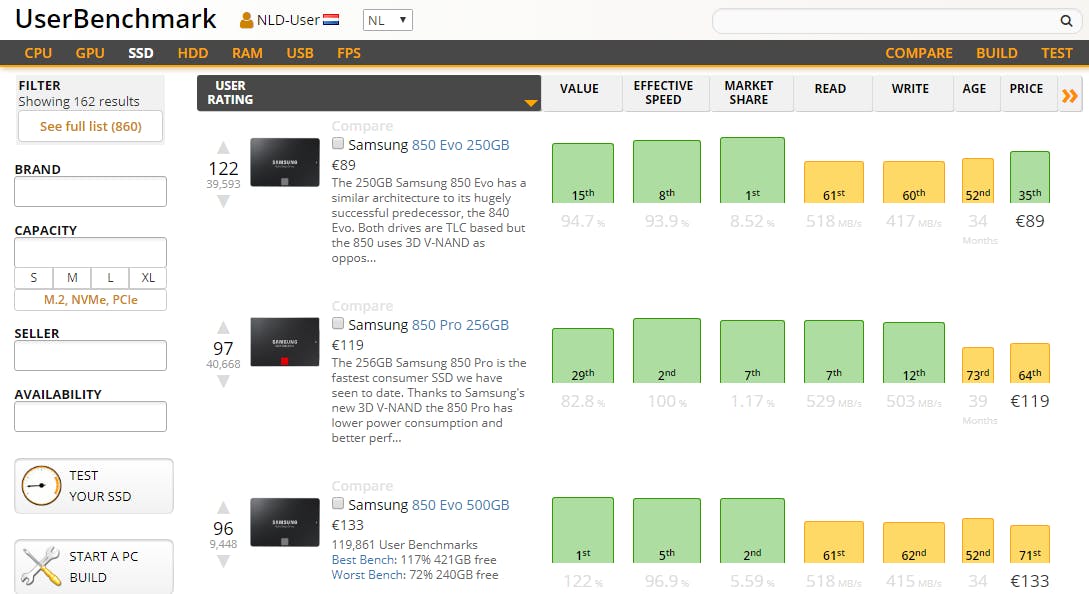Go to the FPS section
The image size is (1089, 594).
coord(349,53)
